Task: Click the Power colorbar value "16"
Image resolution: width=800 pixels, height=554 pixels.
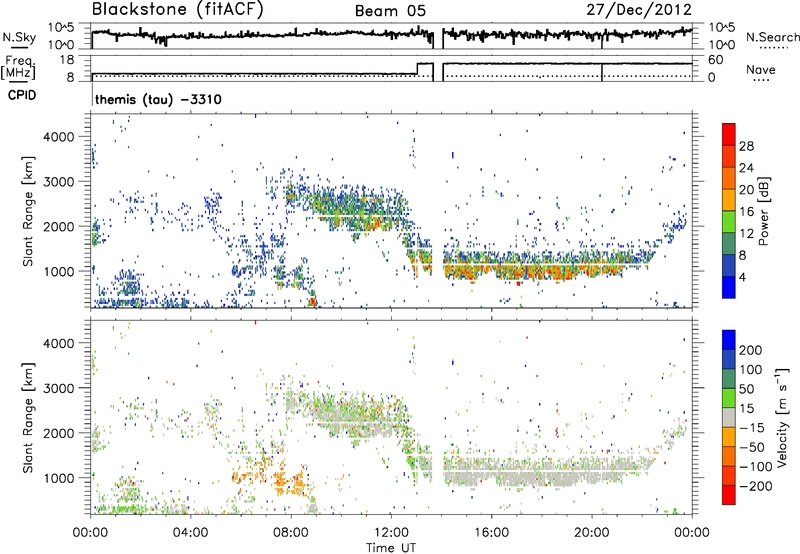Action: pos(746,212)
